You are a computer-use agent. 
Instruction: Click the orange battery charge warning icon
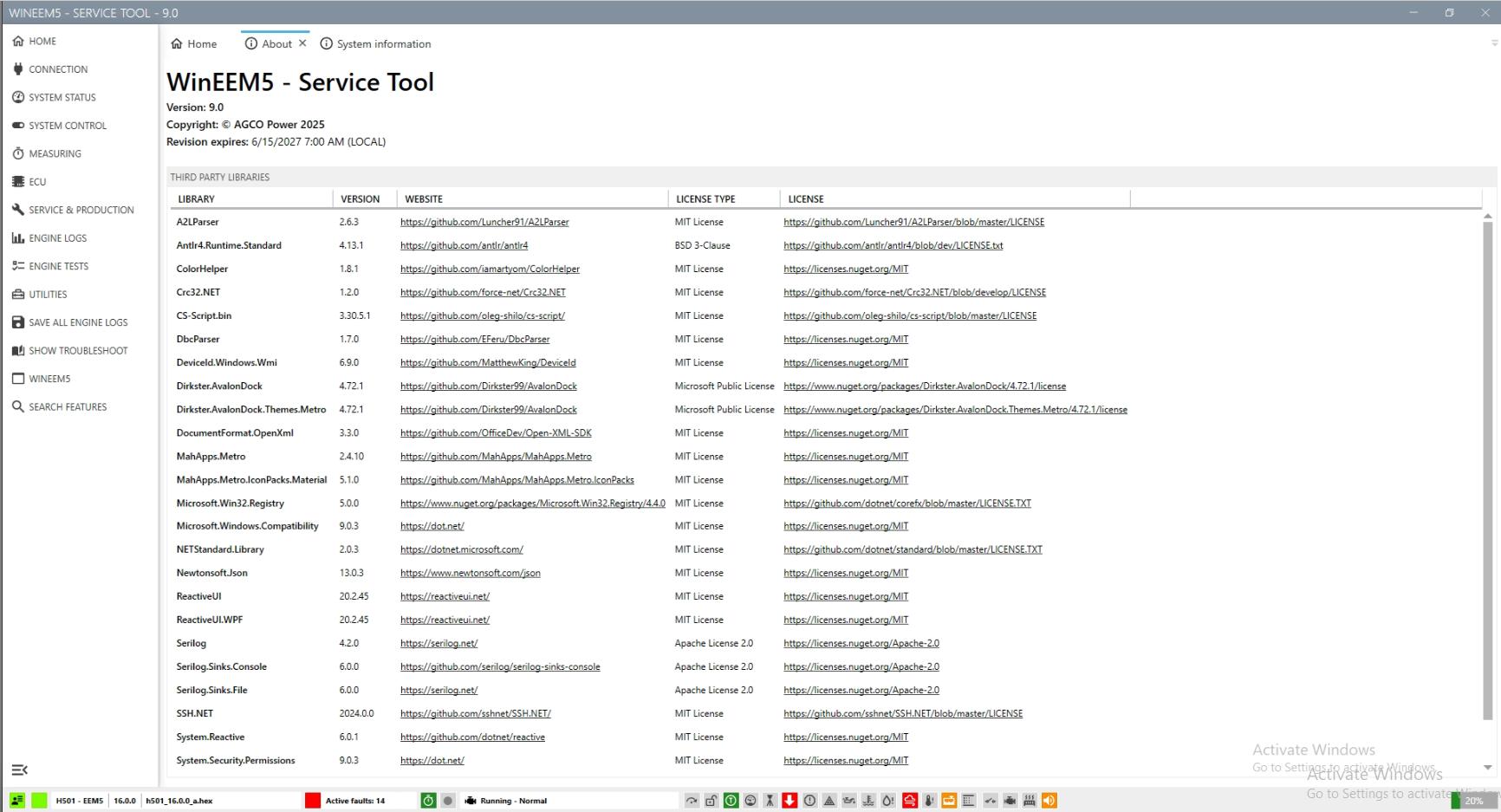pyautogui.click(x=949, y=801)
